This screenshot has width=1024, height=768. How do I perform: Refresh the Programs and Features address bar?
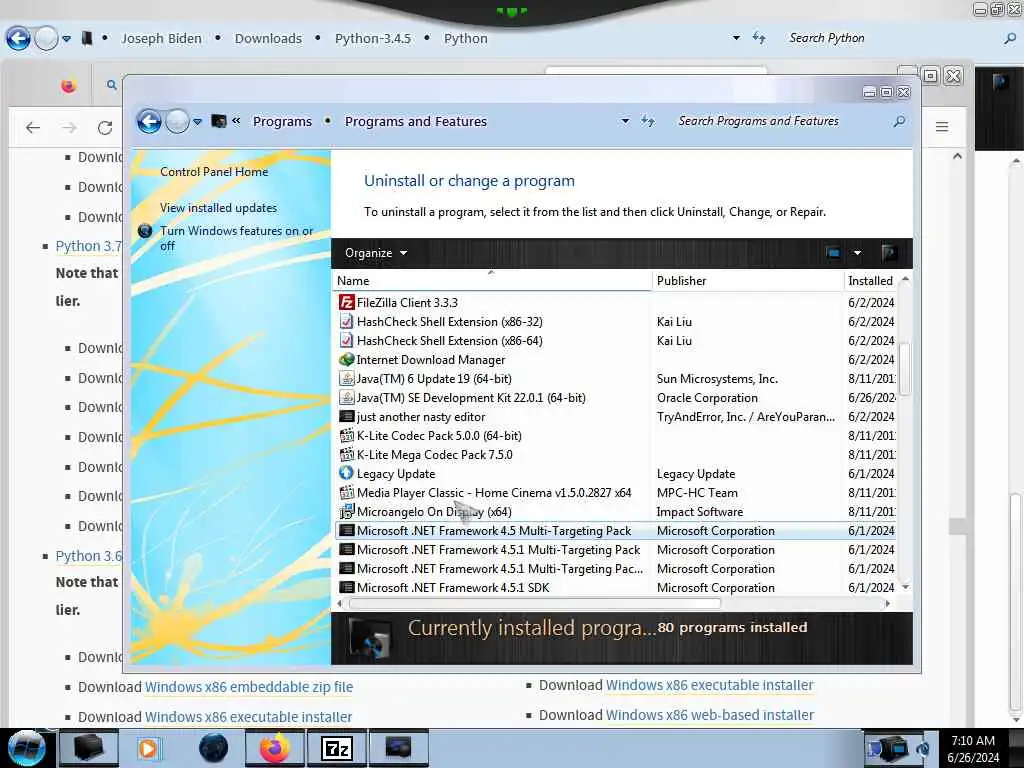(x=647, y=121)
